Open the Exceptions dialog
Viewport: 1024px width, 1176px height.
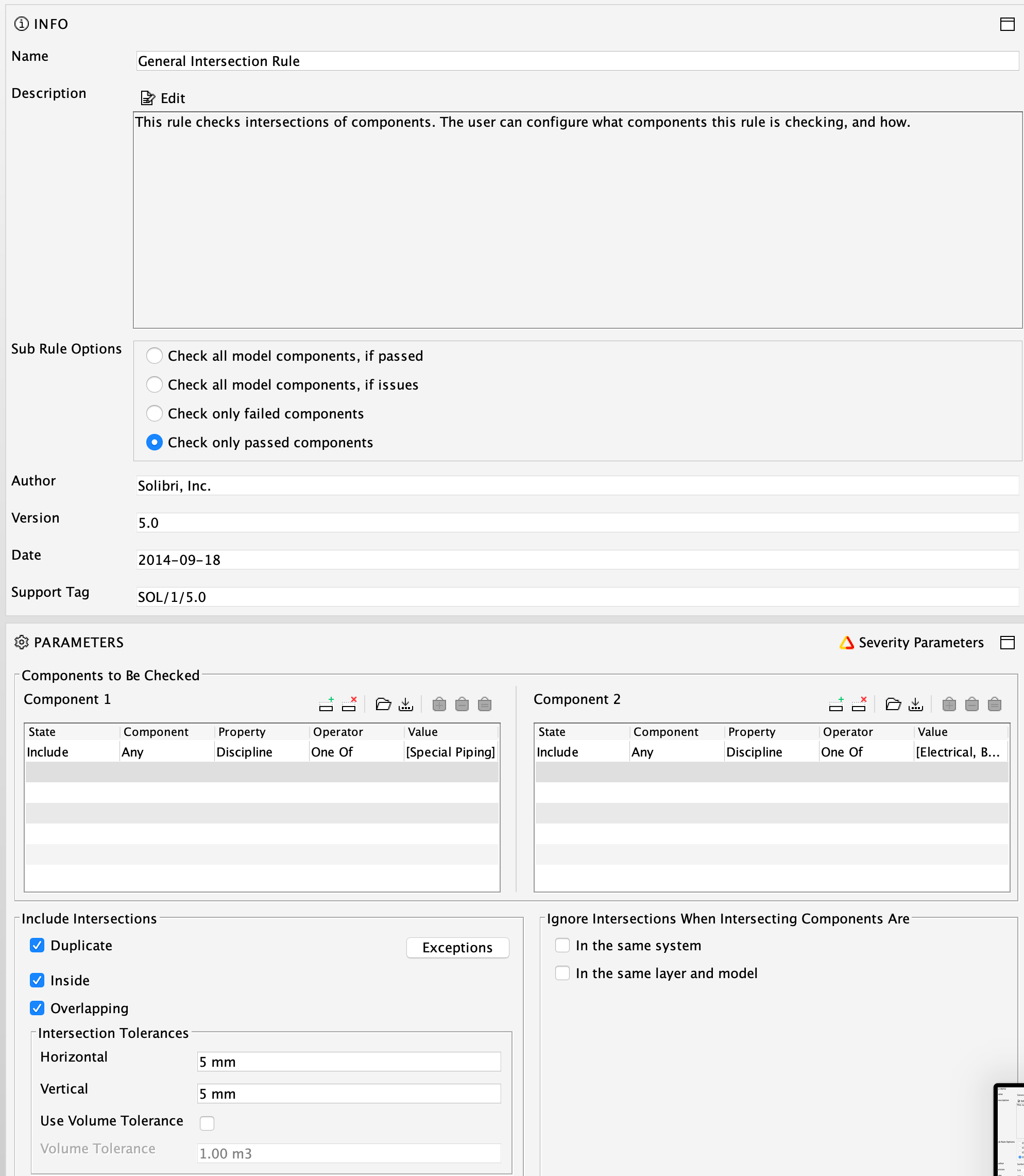(457, 947)
